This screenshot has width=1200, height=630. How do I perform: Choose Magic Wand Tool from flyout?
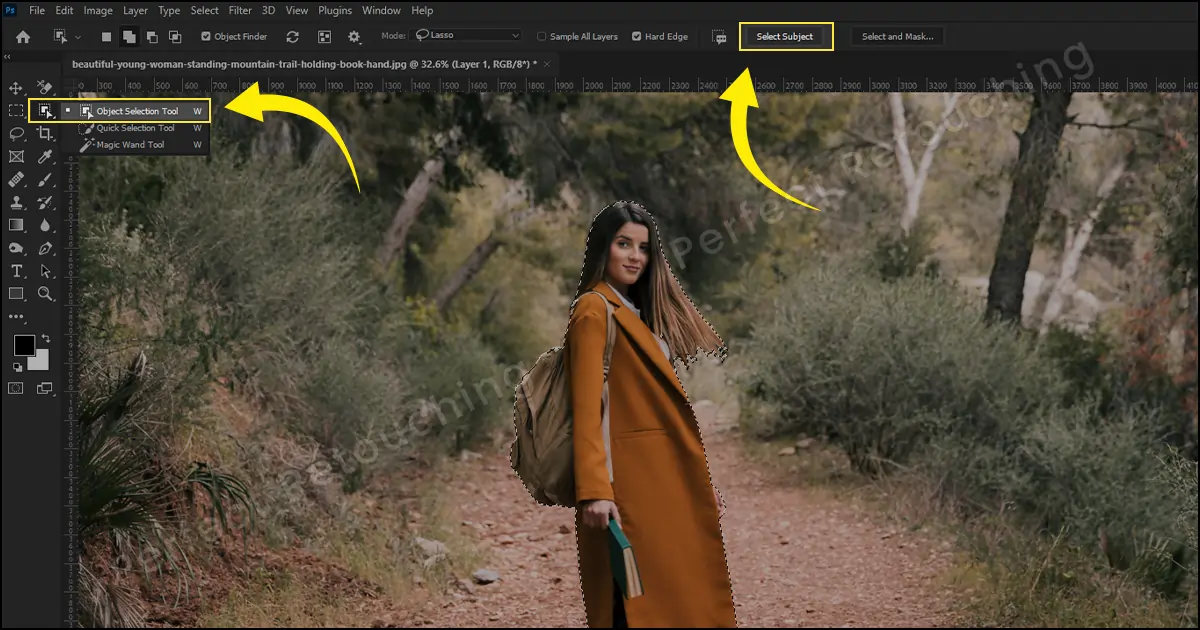130,145
